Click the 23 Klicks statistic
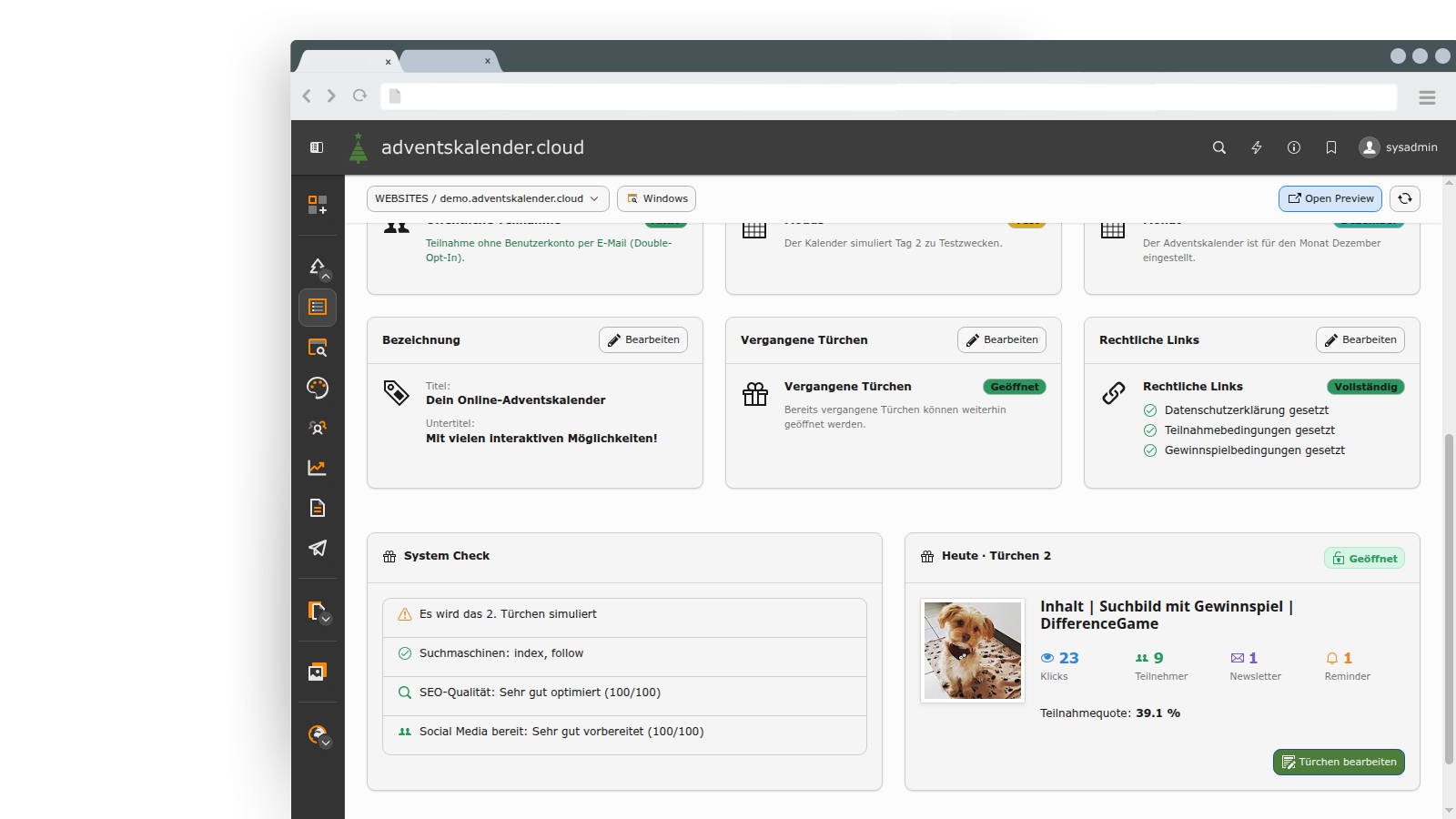1456x819 pixels. tap(1060, 665)
